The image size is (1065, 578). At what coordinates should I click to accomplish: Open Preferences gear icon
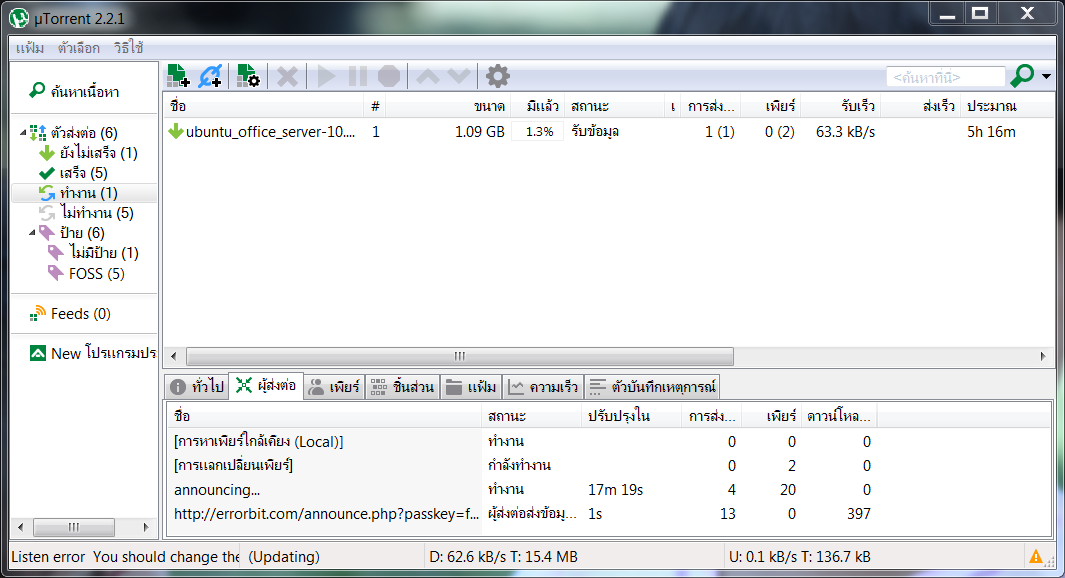click(x=498, y=76)
